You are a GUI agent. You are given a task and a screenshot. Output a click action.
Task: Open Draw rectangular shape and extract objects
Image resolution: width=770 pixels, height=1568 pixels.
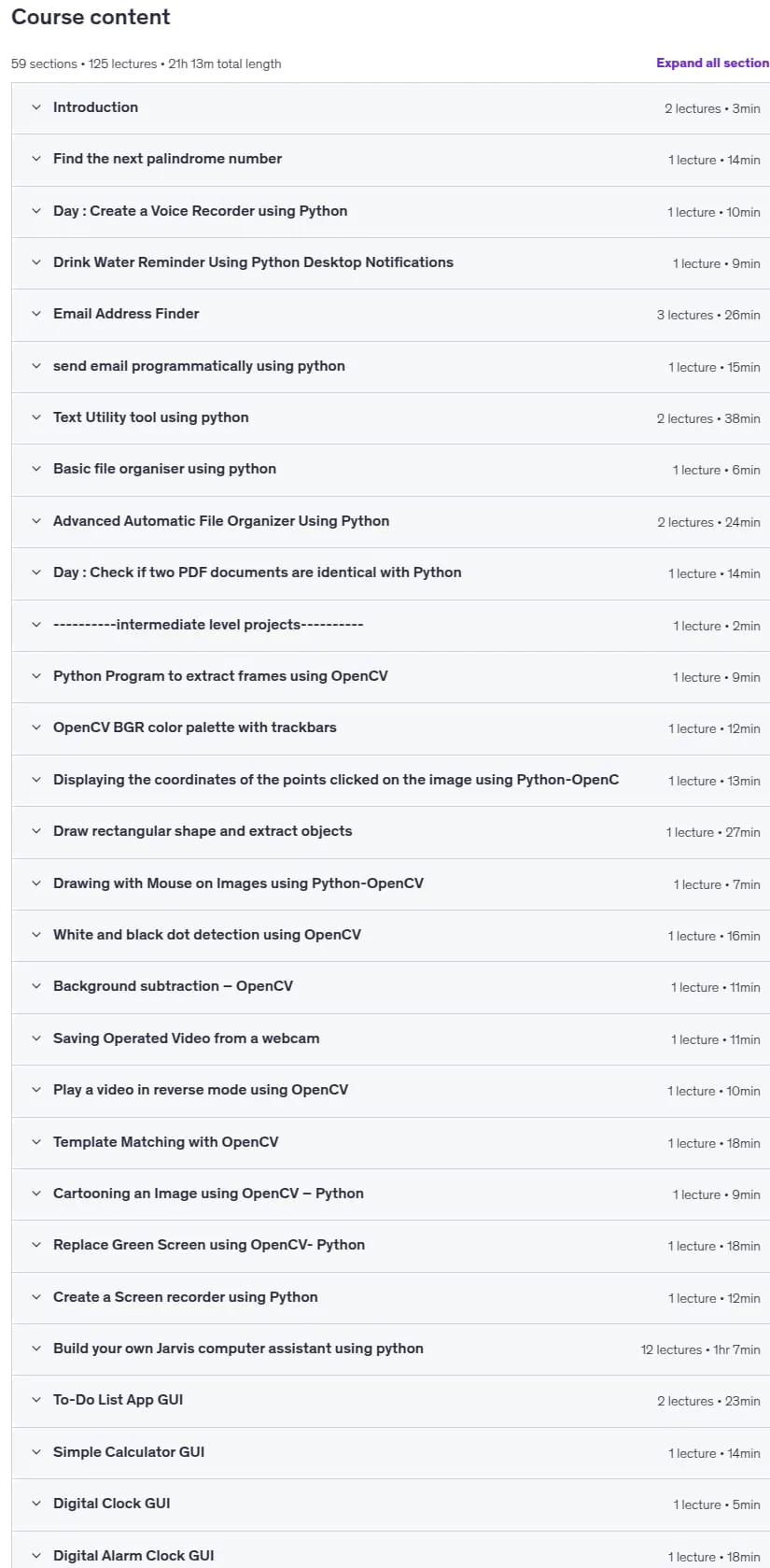pos(390,831)
